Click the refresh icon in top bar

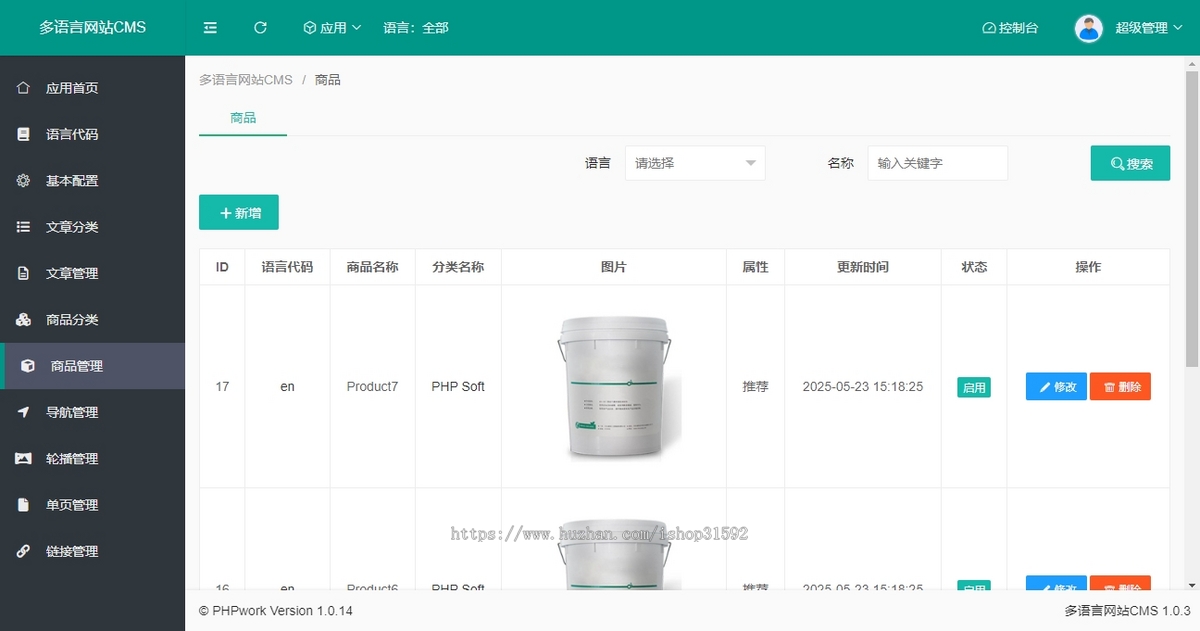[260, 28]
